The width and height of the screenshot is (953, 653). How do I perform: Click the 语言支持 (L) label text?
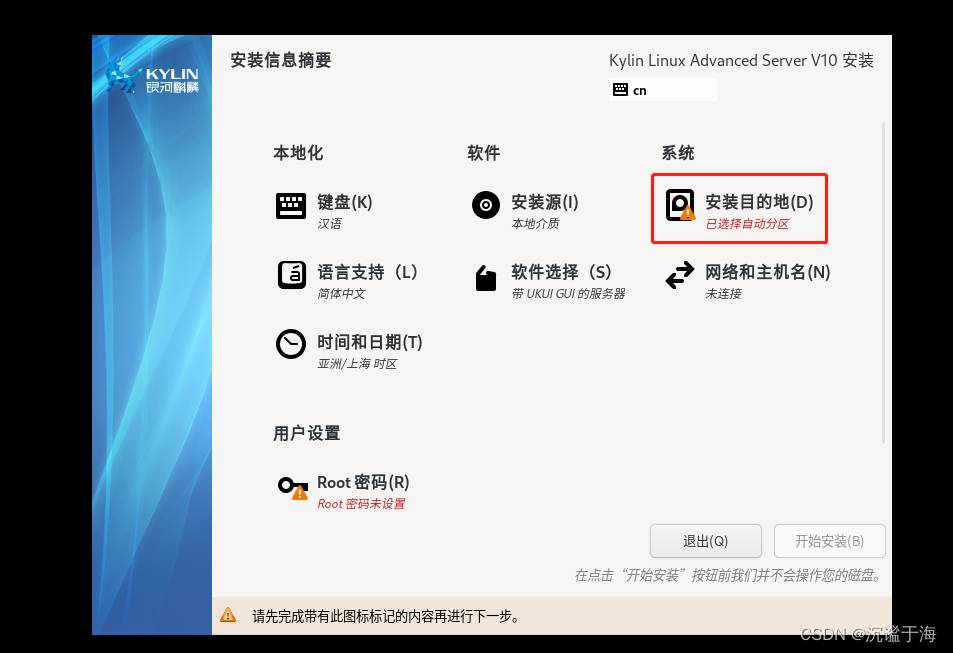pos(367,272)
